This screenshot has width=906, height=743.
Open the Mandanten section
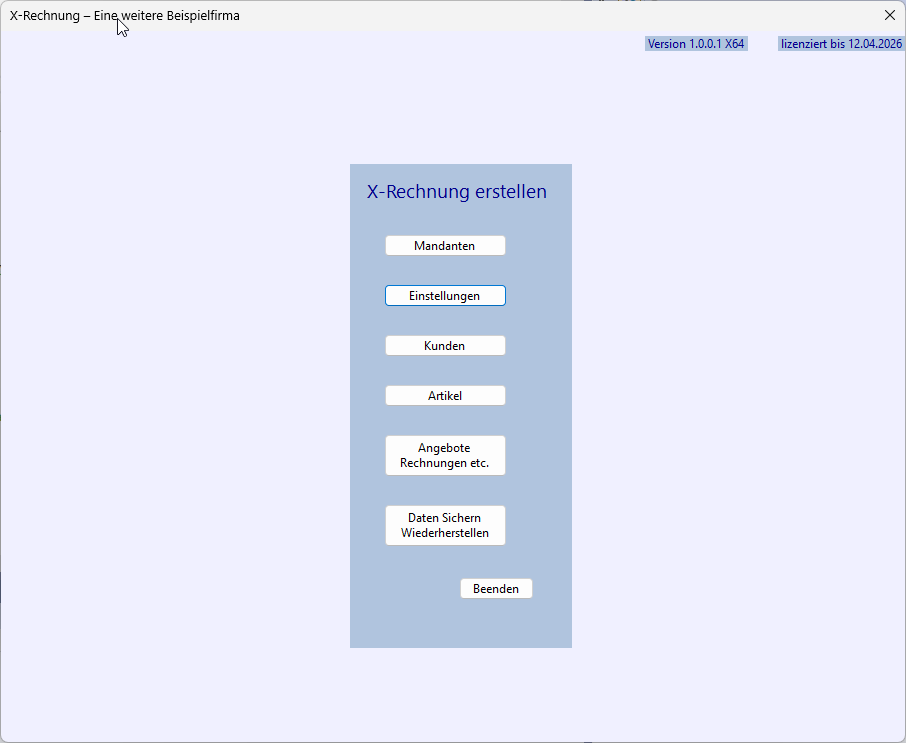tap(445, 246)
